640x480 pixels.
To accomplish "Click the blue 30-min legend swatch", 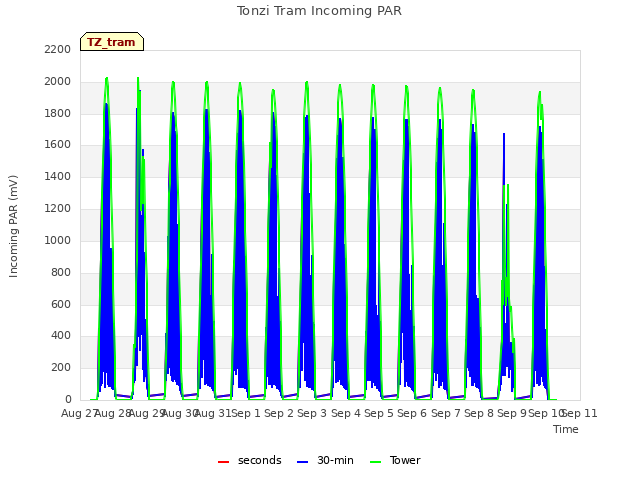I will [302, 462].
